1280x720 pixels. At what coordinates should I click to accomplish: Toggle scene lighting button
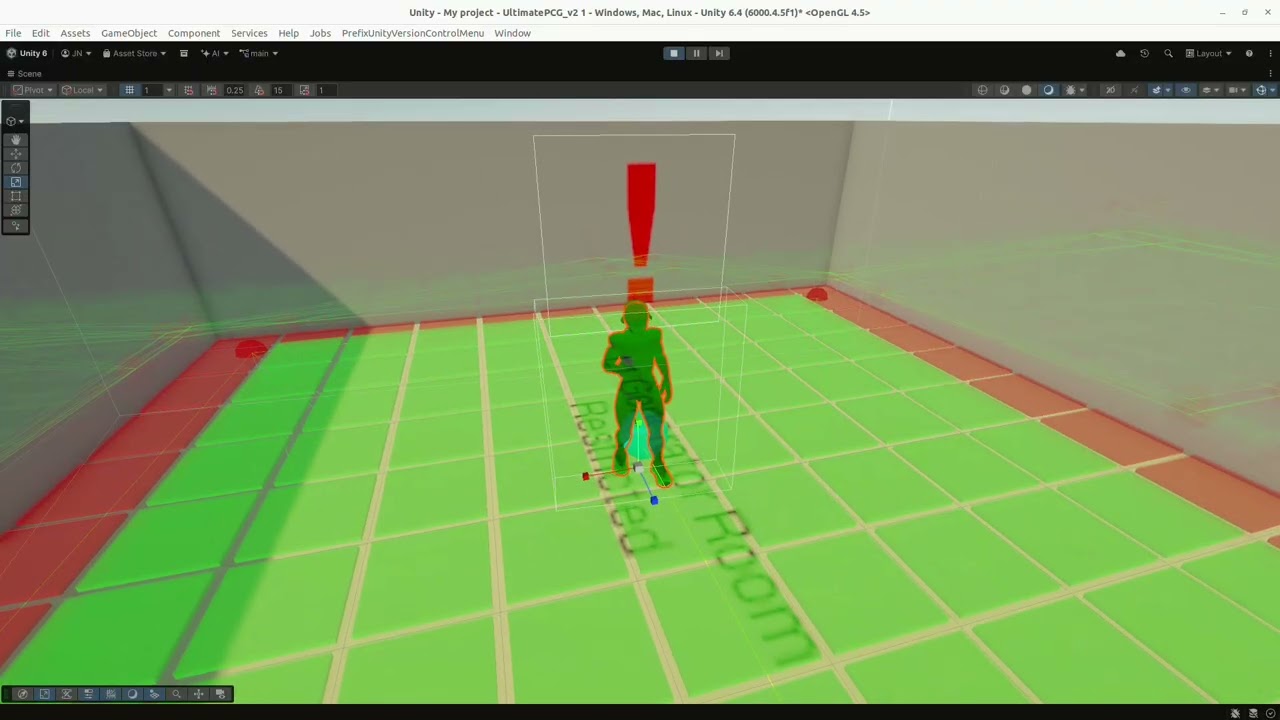(x=1134, y=90)
